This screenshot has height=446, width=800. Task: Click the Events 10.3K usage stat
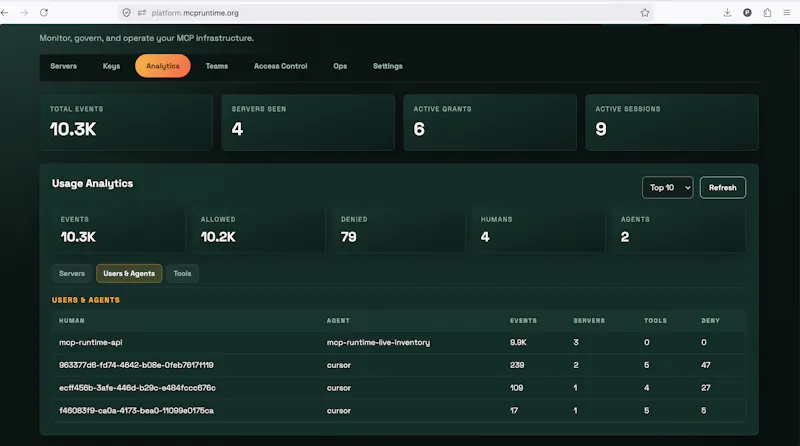[118, 230]
